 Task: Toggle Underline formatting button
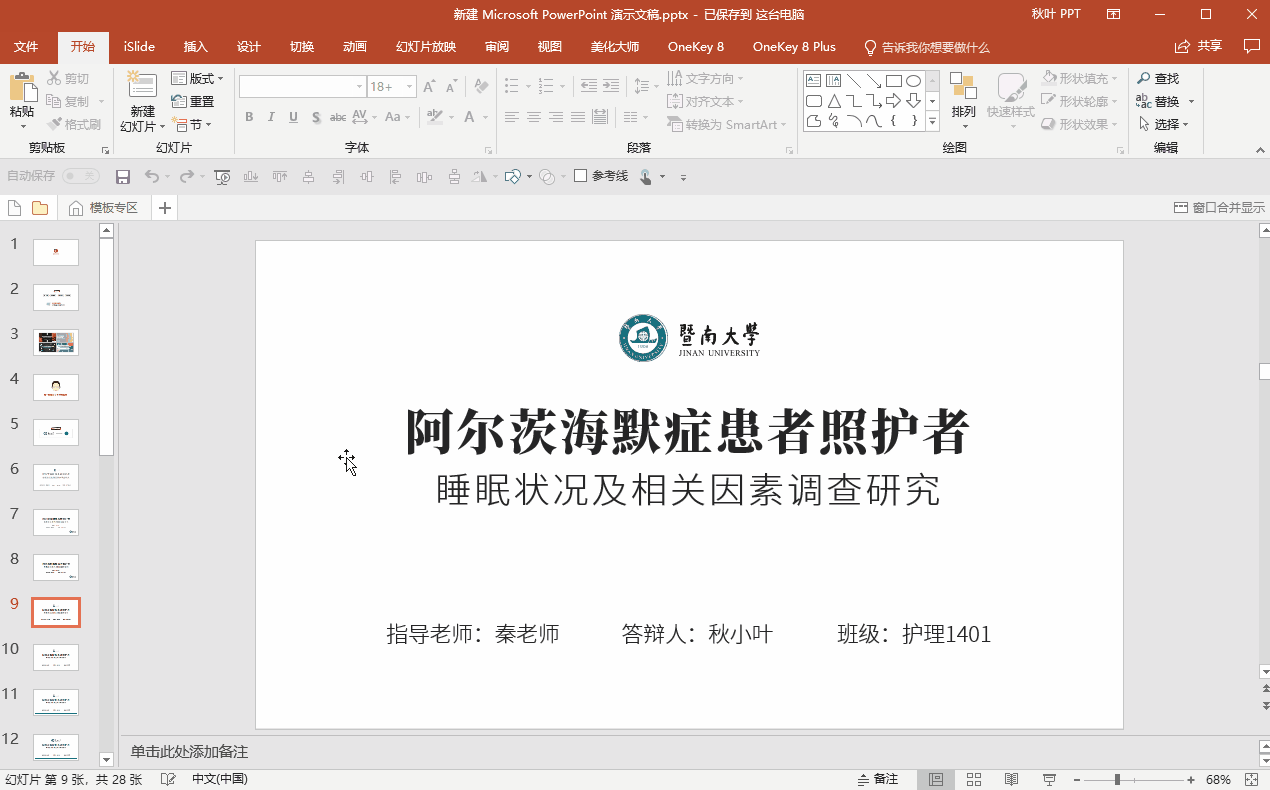click(x=293, y=117)
